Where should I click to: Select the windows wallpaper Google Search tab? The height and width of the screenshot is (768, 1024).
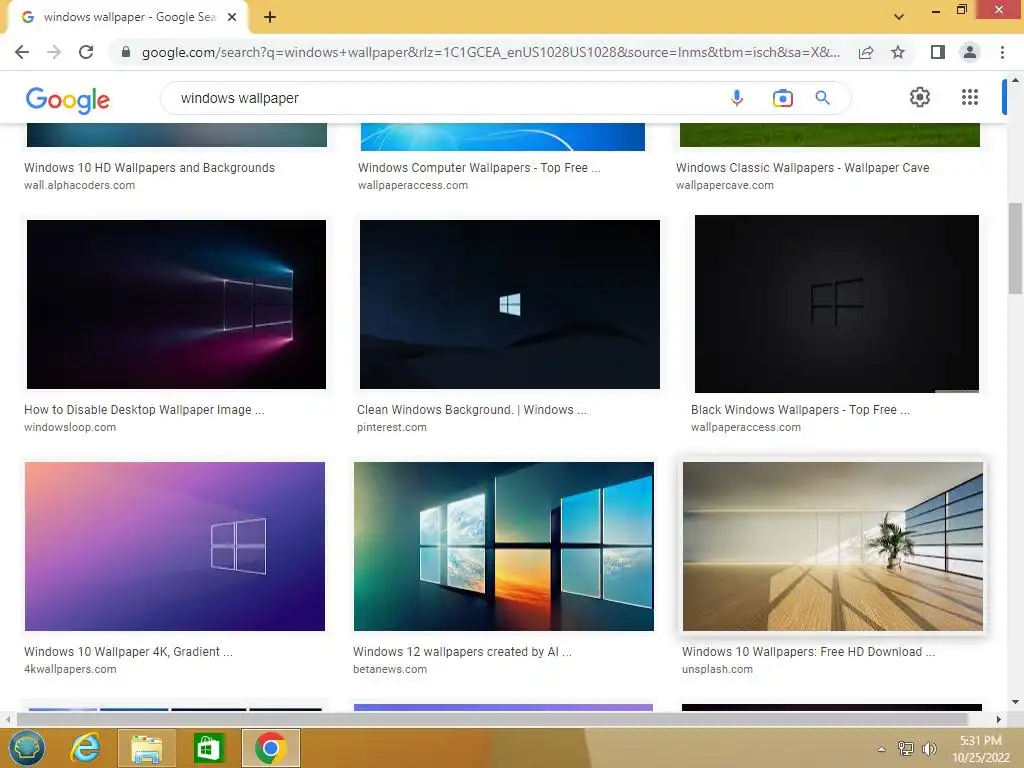(x=129, y=17)
